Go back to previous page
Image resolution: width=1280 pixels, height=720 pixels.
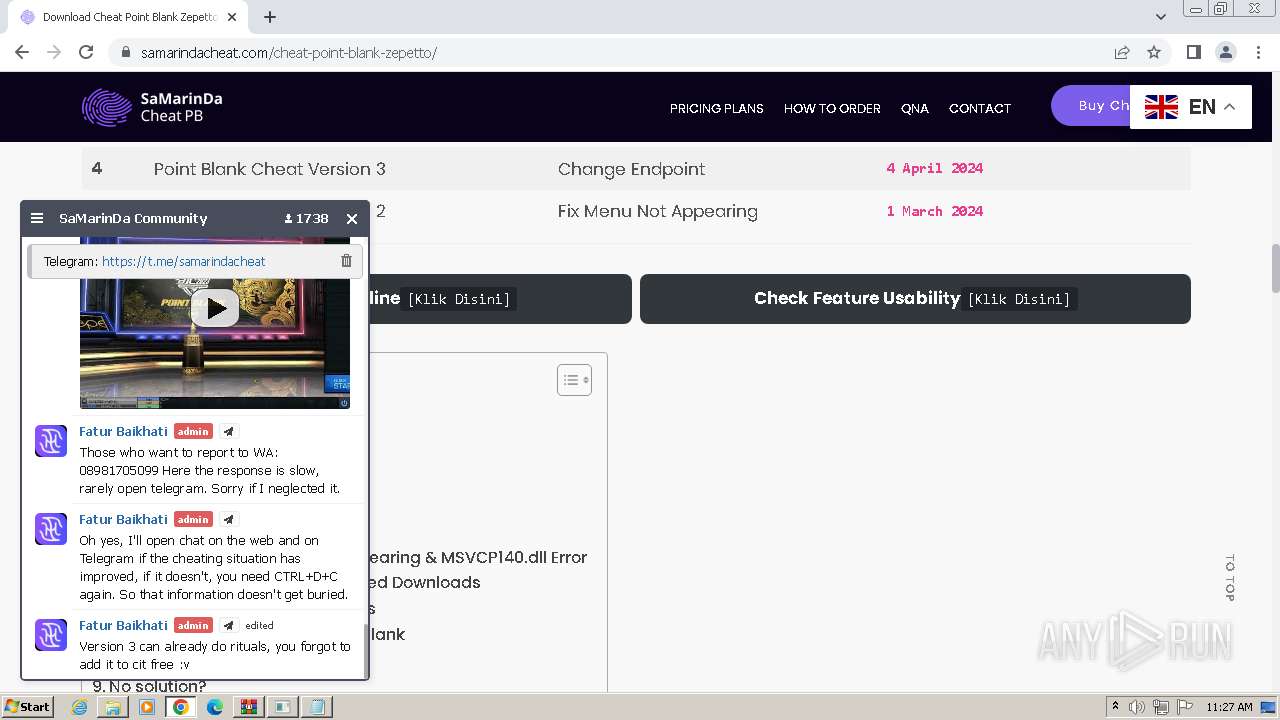(22, 52)
